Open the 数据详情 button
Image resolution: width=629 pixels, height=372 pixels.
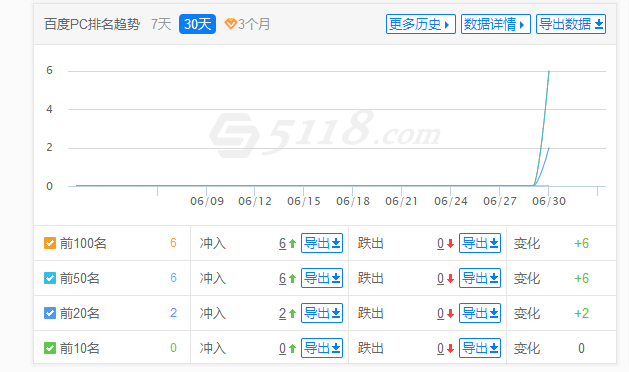[x=495, y=24]
